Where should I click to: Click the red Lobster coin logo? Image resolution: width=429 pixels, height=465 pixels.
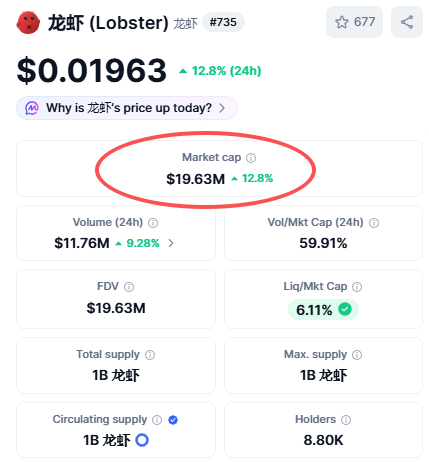[28, 23]
